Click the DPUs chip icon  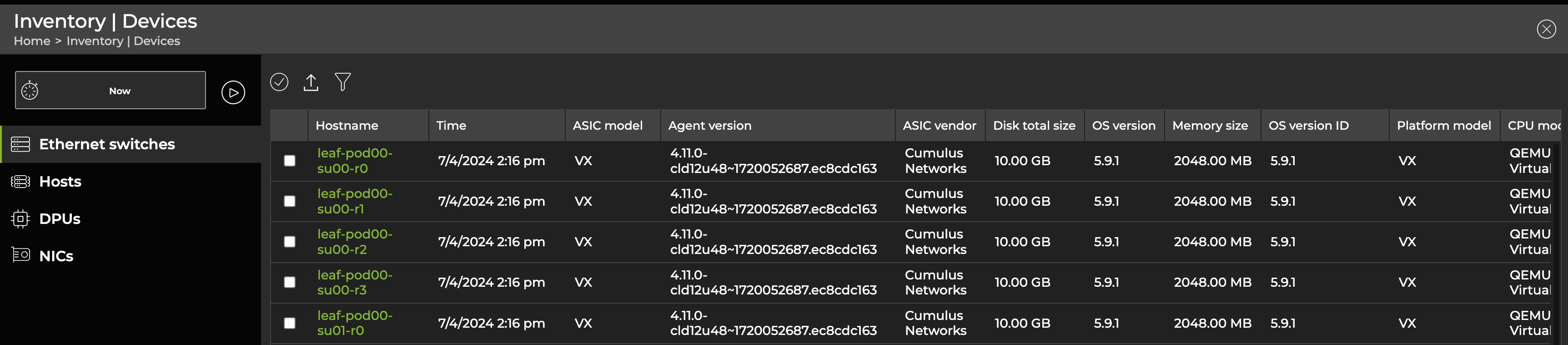[20, 219]
